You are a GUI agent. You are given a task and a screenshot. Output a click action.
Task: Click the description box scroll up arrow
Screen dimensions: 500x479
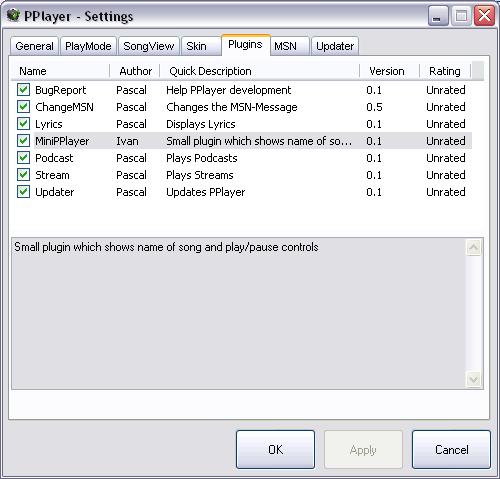[x=474, y=247]
